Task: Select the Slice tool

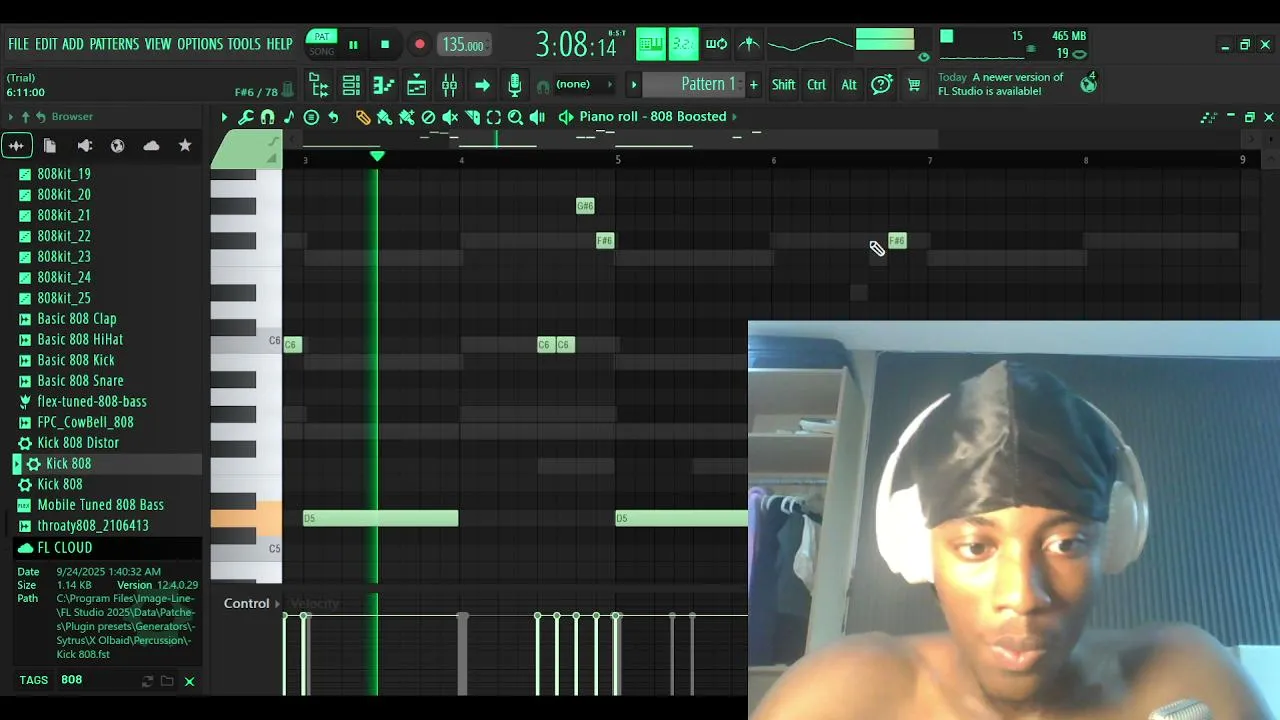Action: [472, 117]
